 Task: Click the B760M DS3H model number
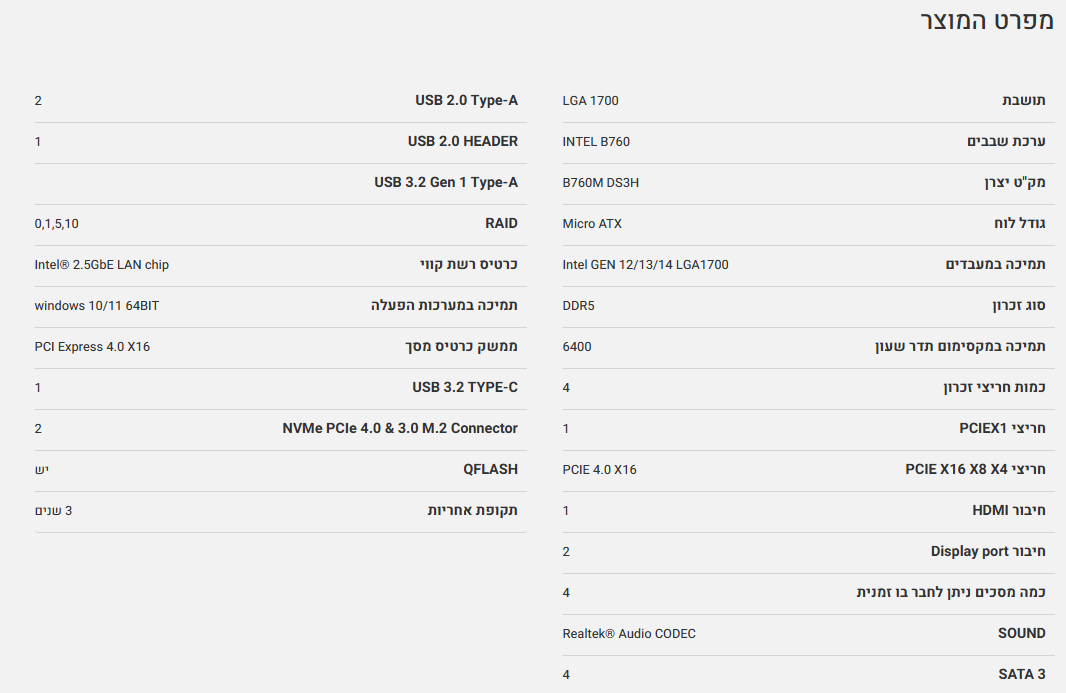(601, 183)
